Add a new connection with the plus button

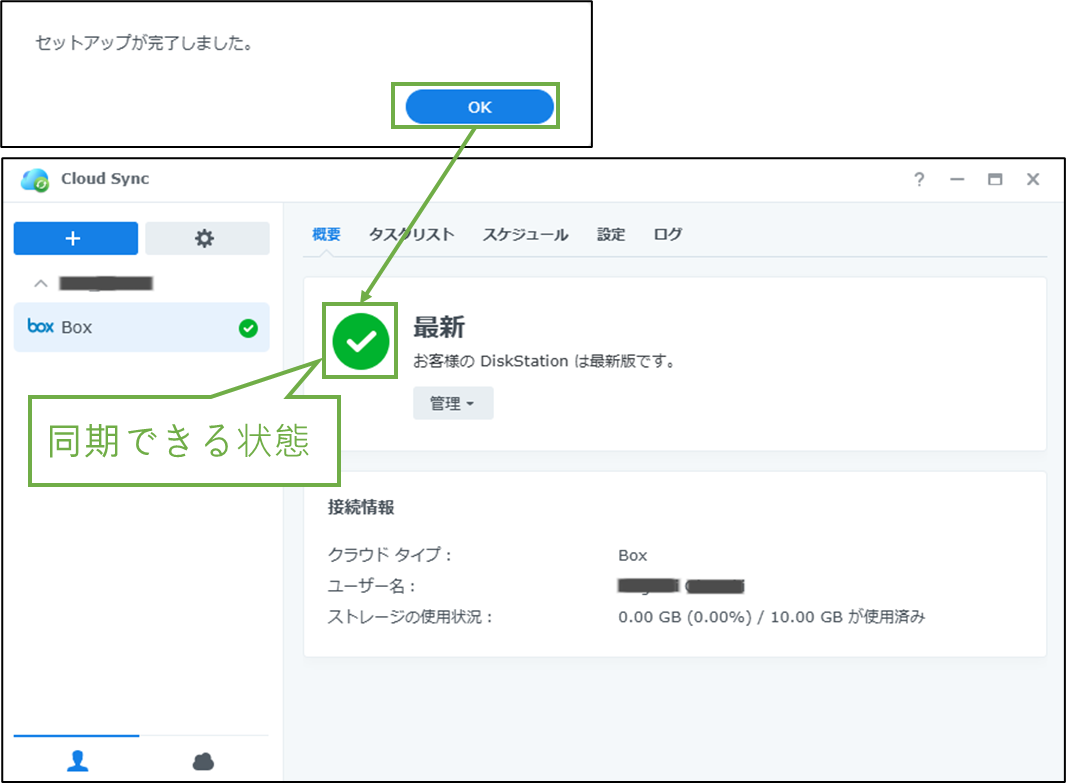(x=75, y=238)
